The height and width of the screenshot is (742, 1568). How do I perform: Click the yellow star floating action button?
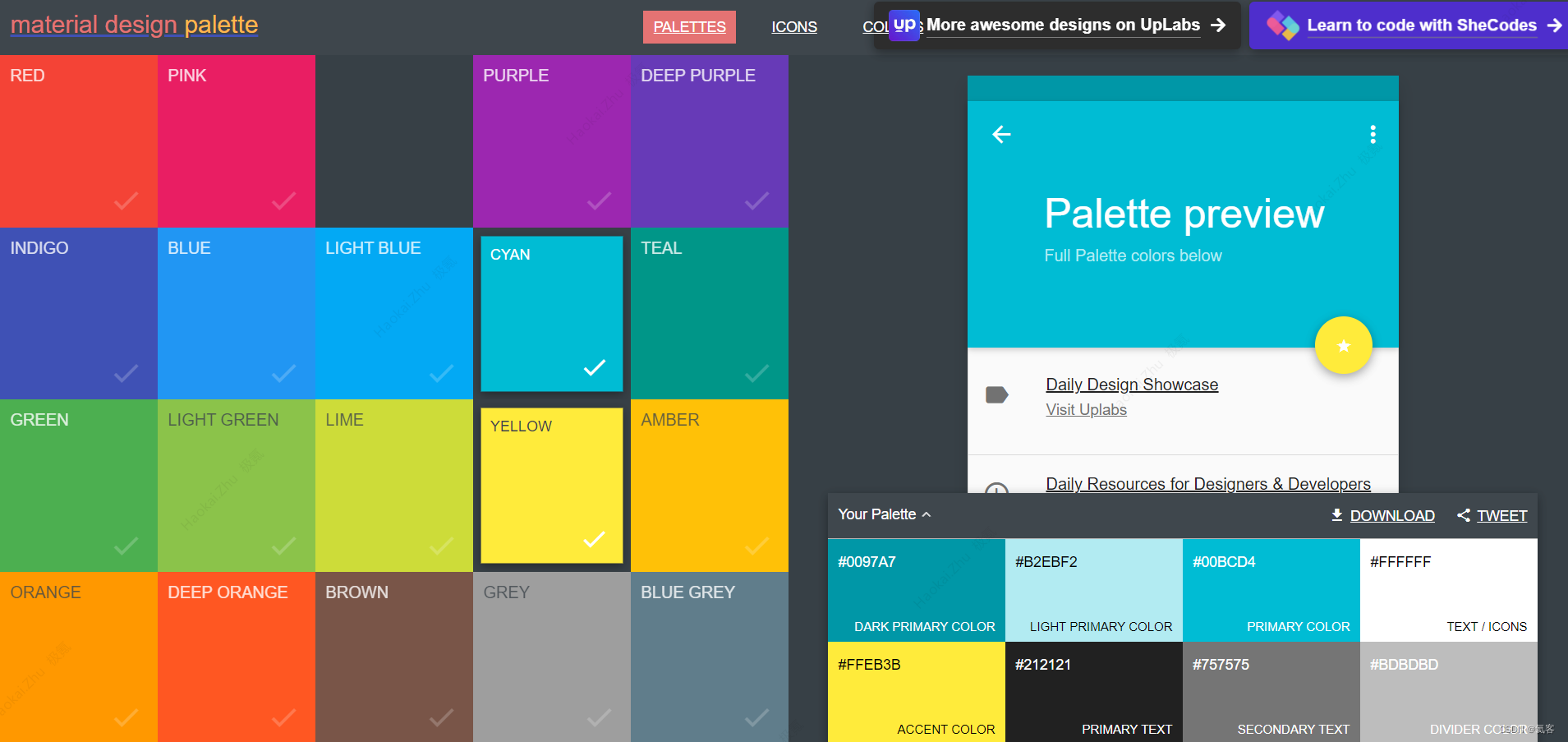[x=1344, y=345]
